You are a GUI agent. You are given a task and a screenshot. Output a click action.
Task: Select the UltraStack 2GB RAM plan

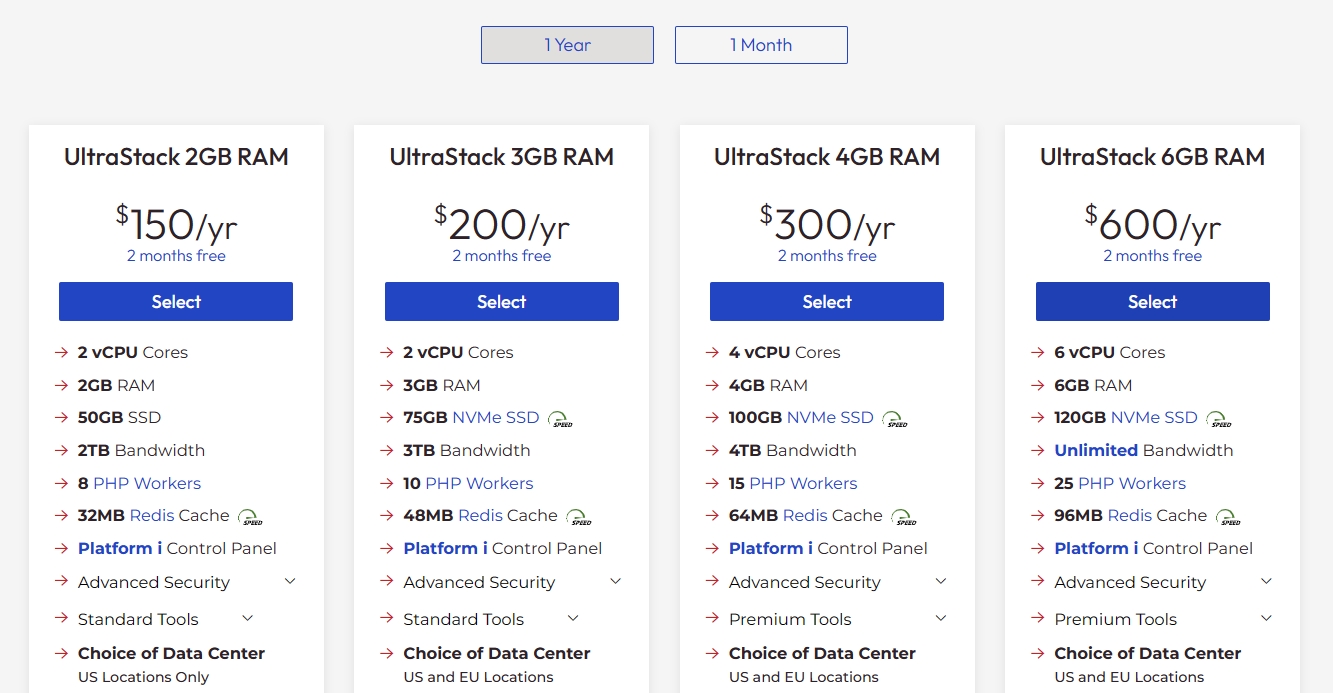176,302
